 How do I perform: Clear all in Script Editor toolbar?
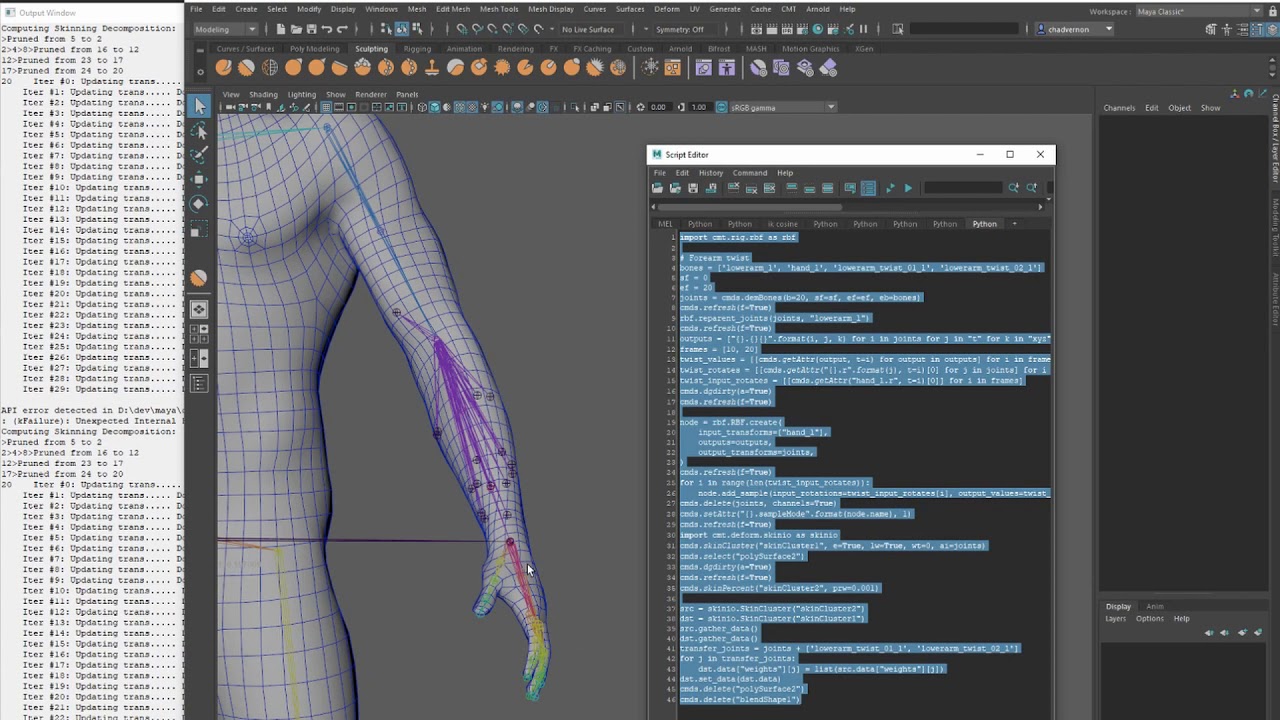click(x=769, y=188)
